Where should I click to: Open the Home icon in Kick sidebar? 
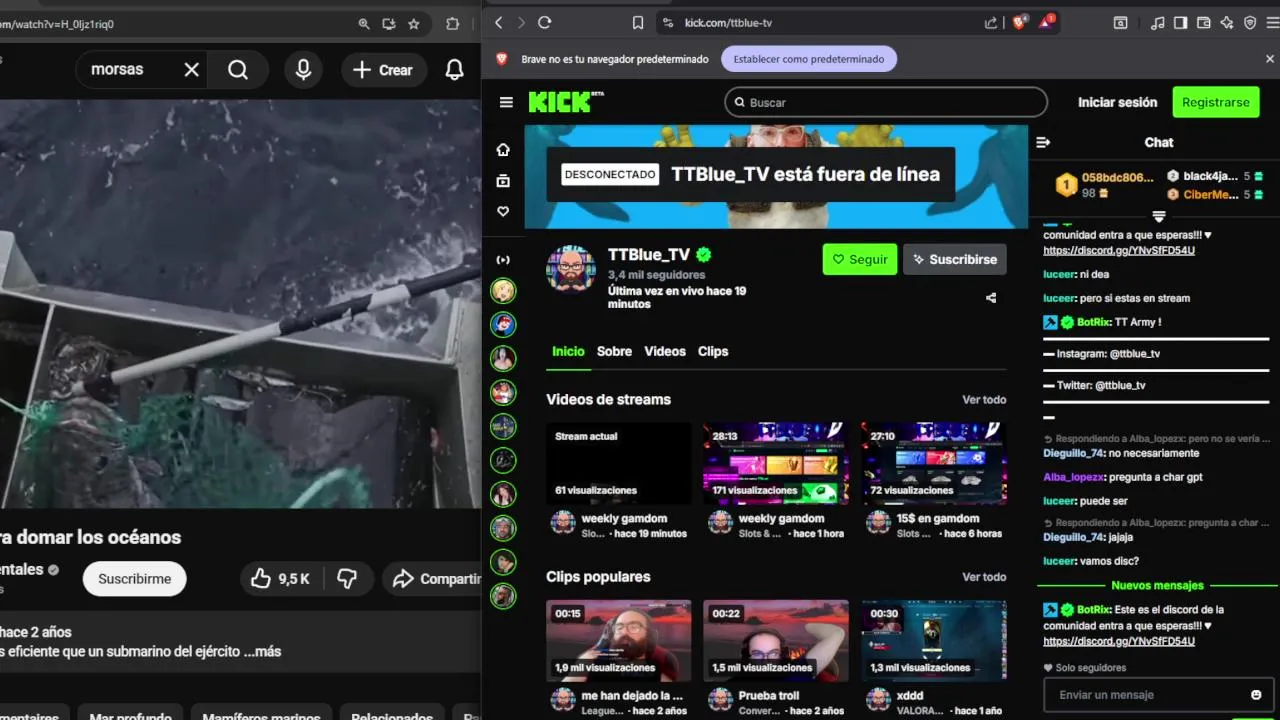(503, 150)
